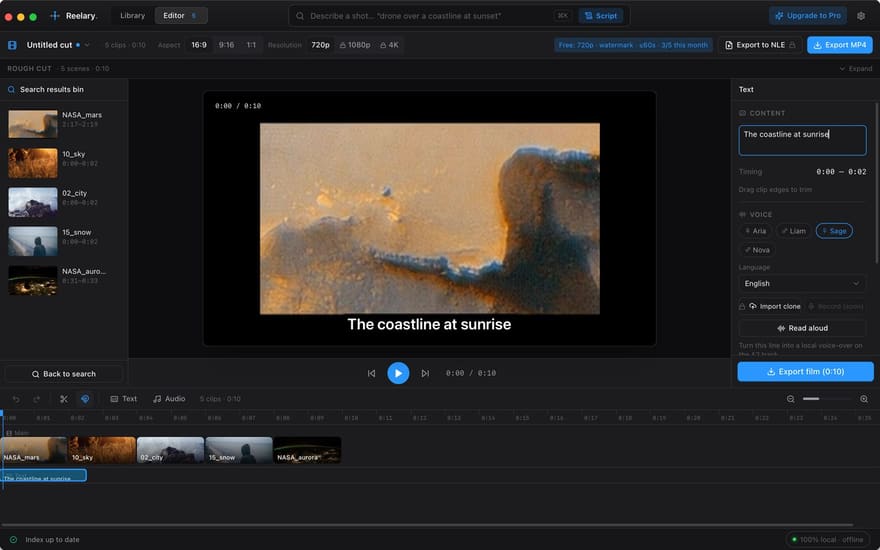Play the preview
This screenshot has width=880, height=550.
398,373
